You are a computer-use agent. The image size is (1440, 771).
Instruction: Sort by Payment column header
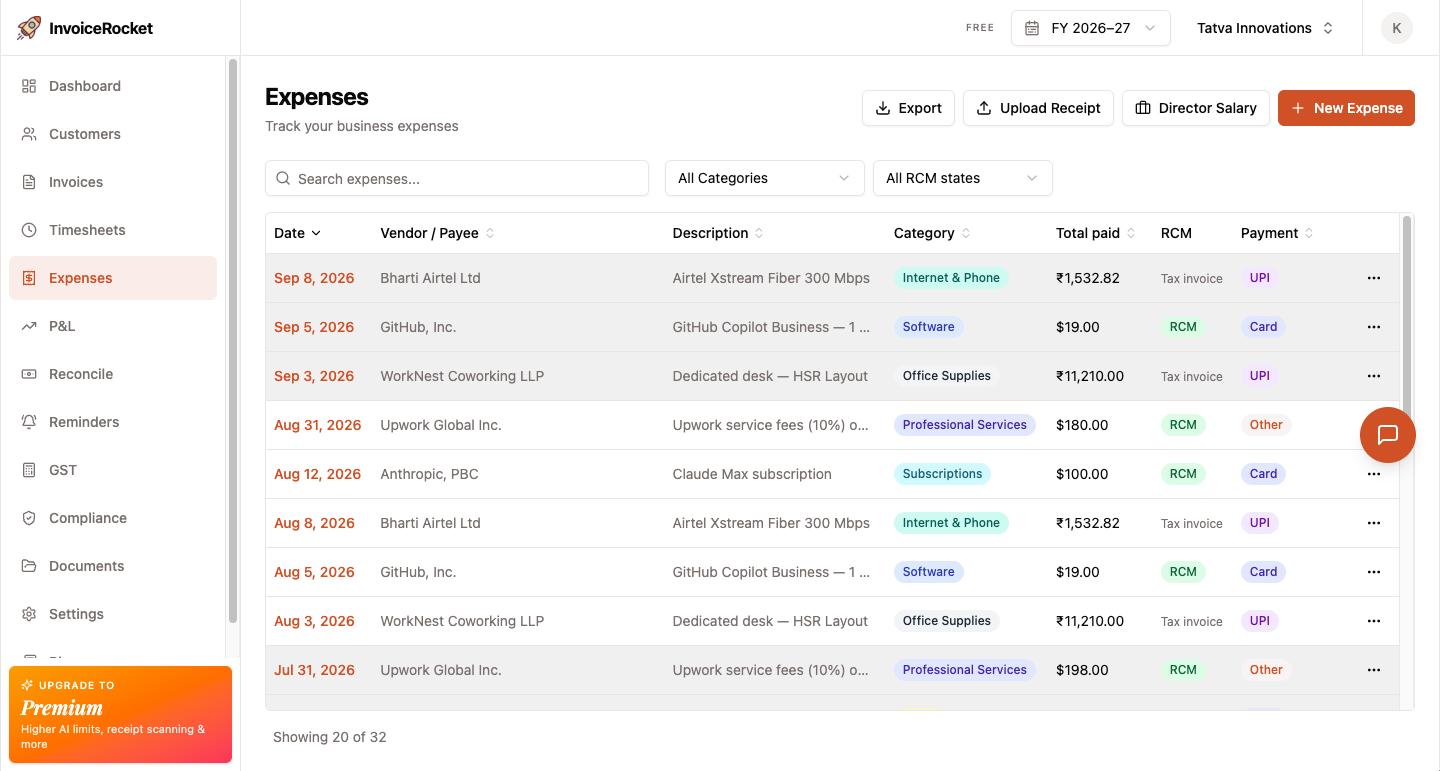point(1277,233)
